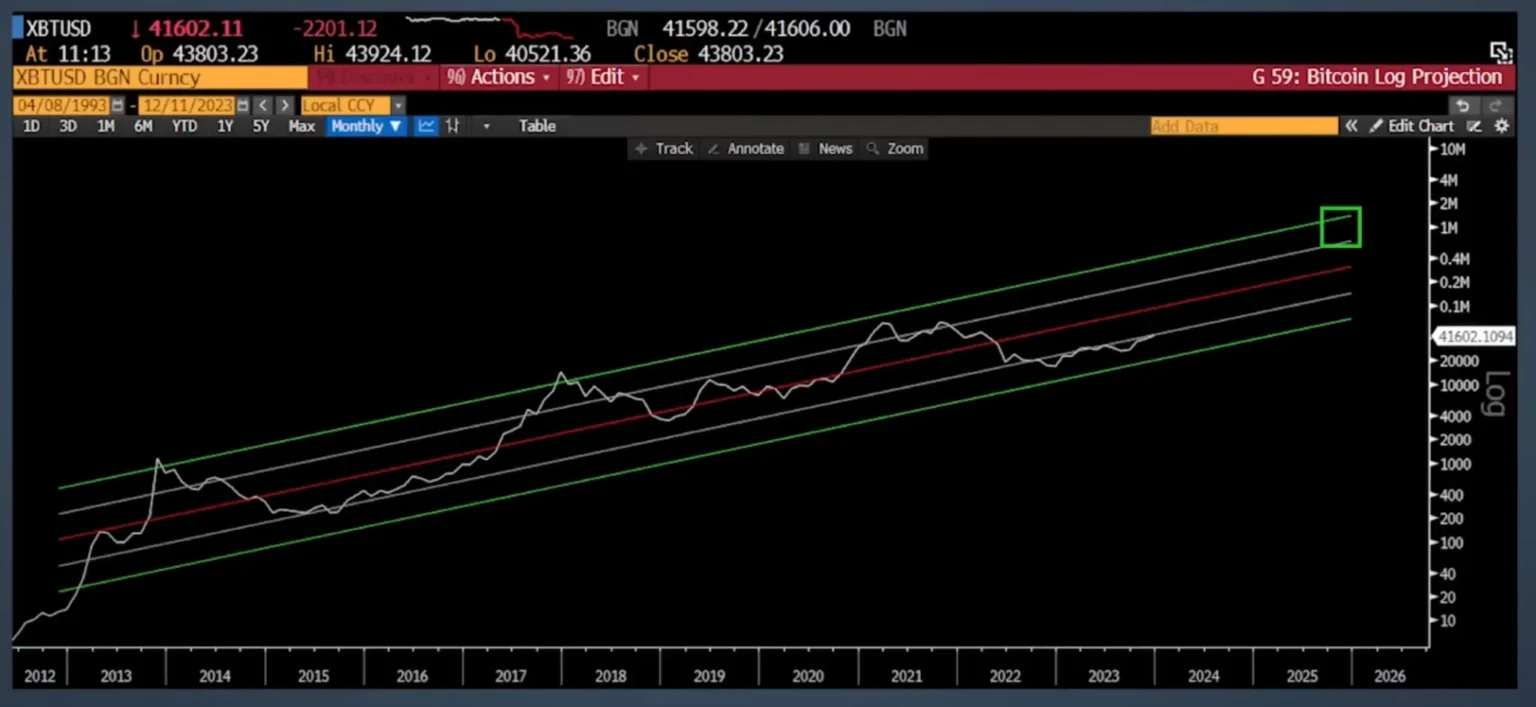Image resolution: width=1536 pixels, height=707 pixels.
Task: Select the Max time range
Action: (301, 126)
